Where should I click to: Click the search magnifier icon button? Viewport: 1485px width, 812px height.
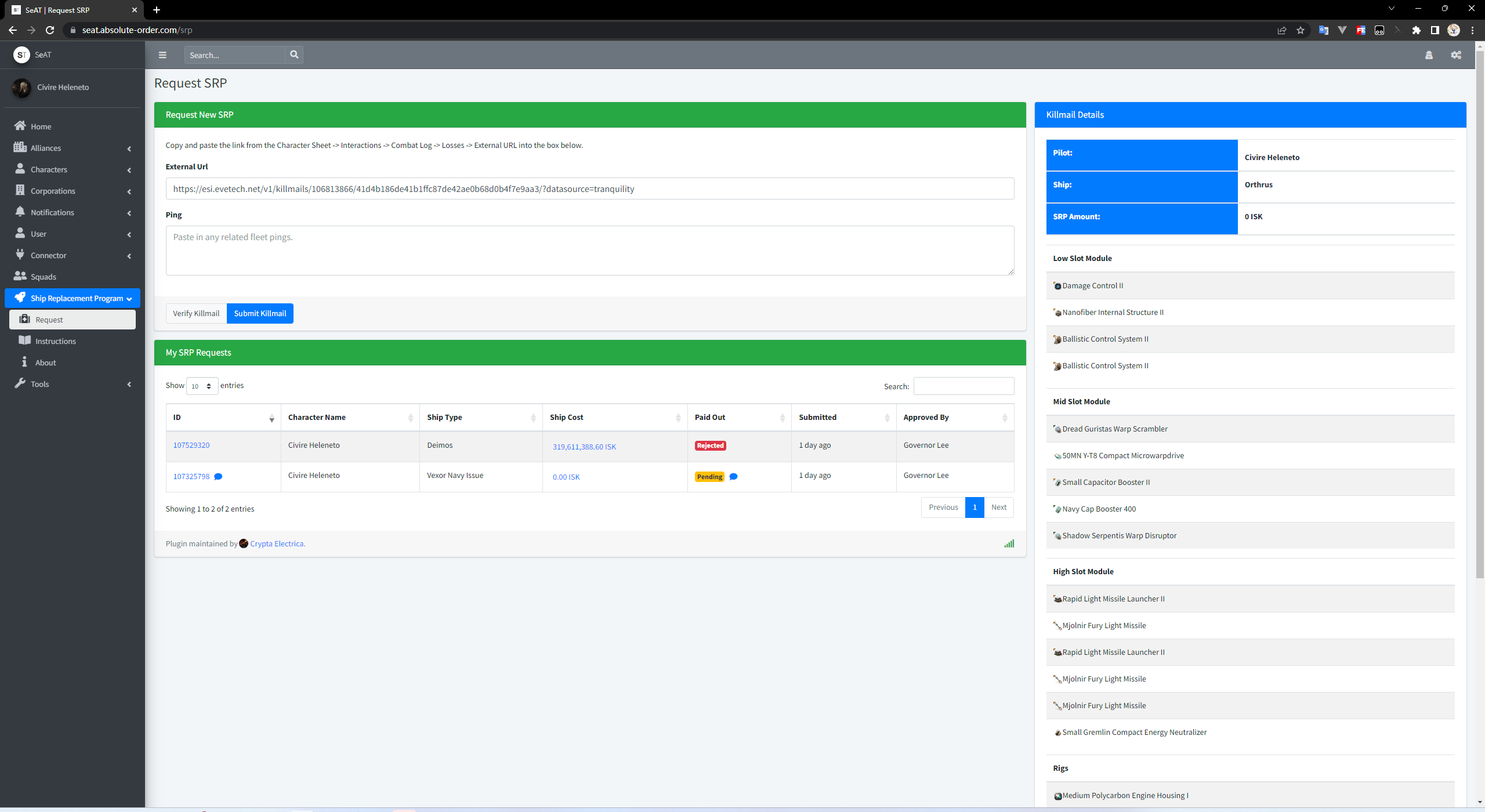tap(294, 55)
